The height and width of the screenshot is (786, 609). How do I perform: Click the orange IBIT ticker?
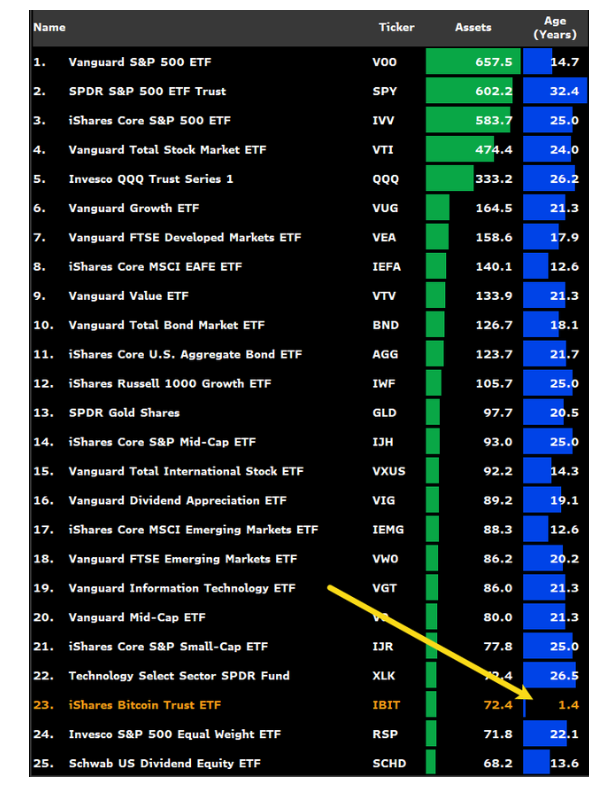click(x=386, y=705)
